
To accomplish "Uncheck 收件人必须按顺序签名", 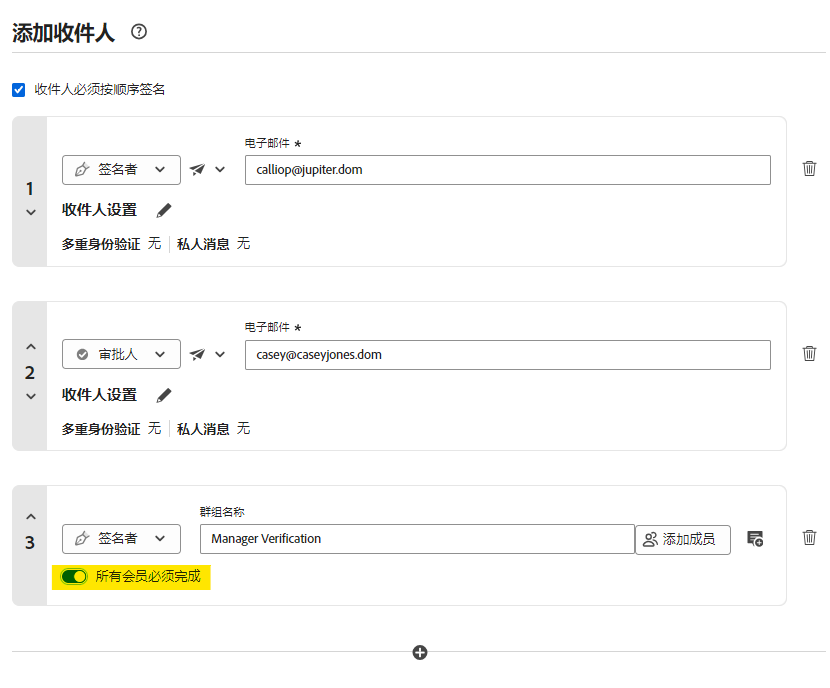I will tap(18, 89).
